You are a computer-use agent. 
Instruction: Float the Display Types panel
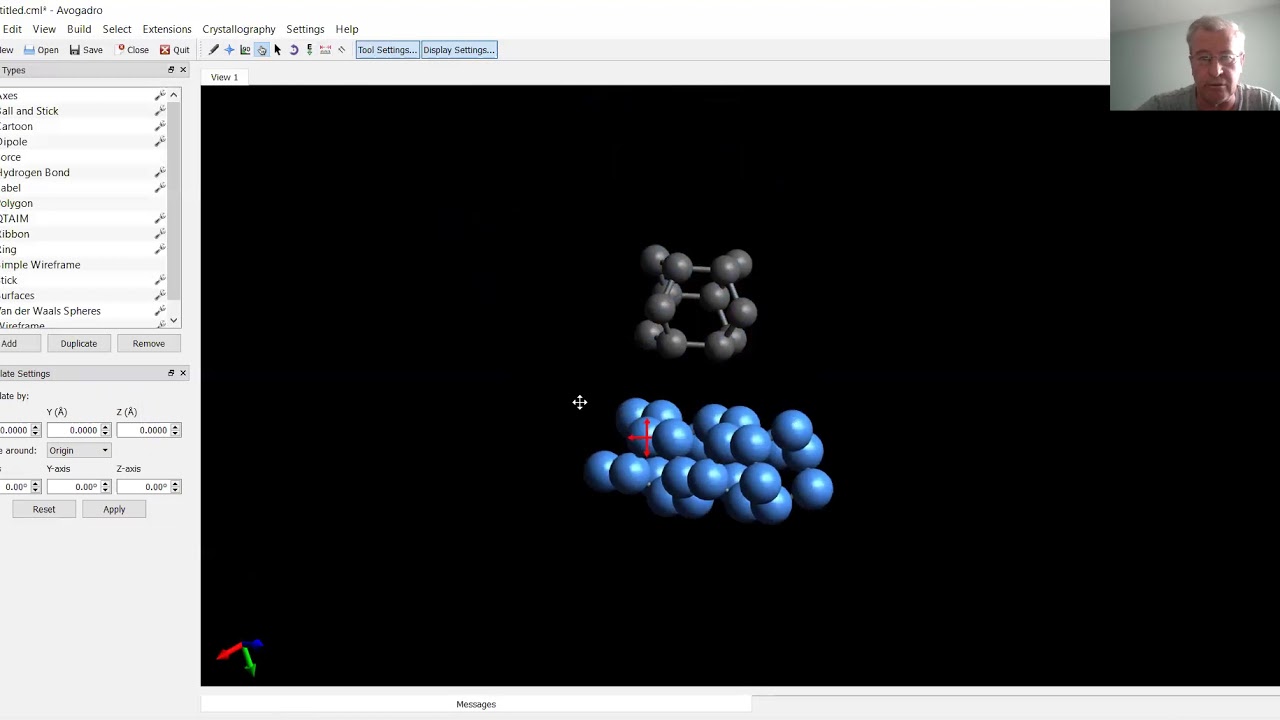point(170,70)
